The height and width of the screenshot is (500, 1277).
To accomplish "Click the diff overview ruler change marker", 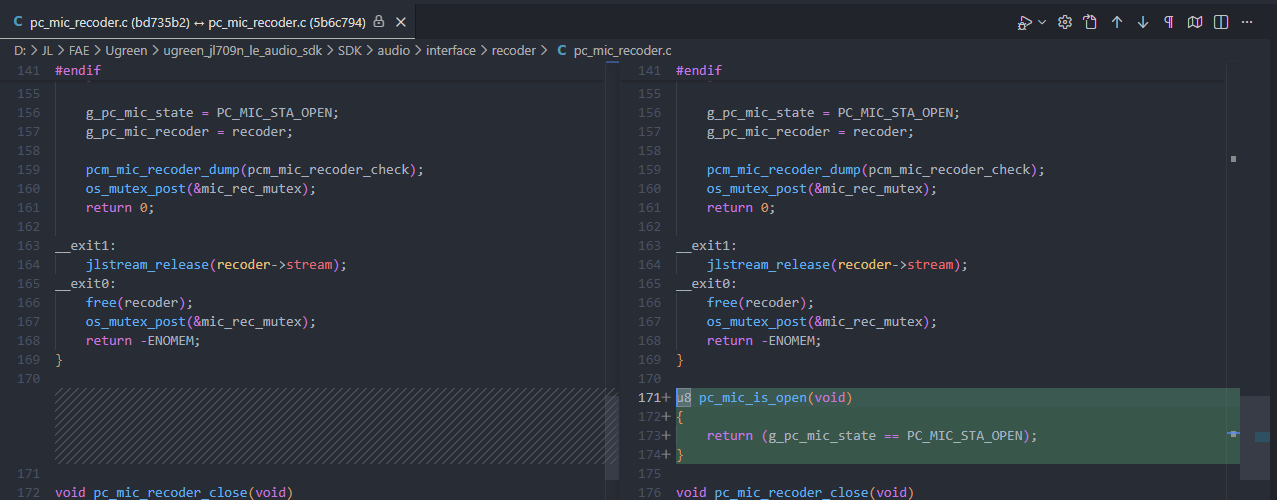I will pyautogui.click(x=1262, y=436).
